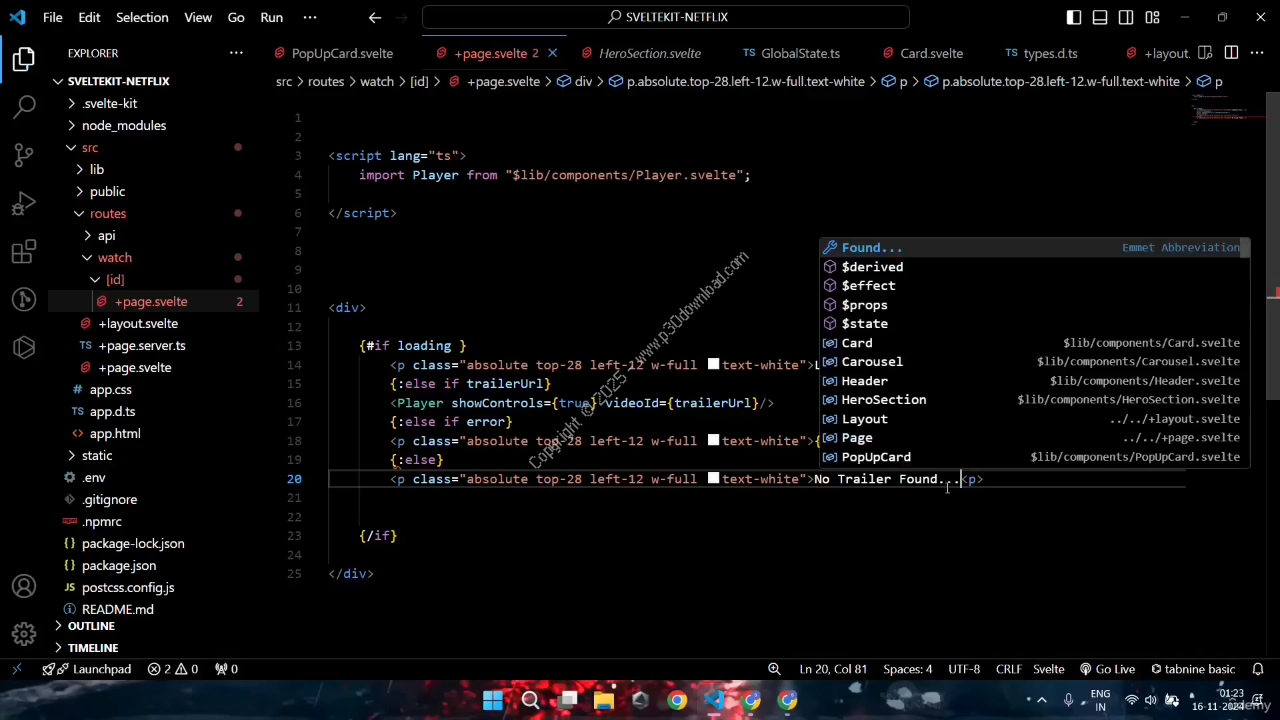Image resolution: width=1280 pixels, height=720 pixels.
Task: Open errors and warnings problems indicator
Action: click(x=172, y=669)
